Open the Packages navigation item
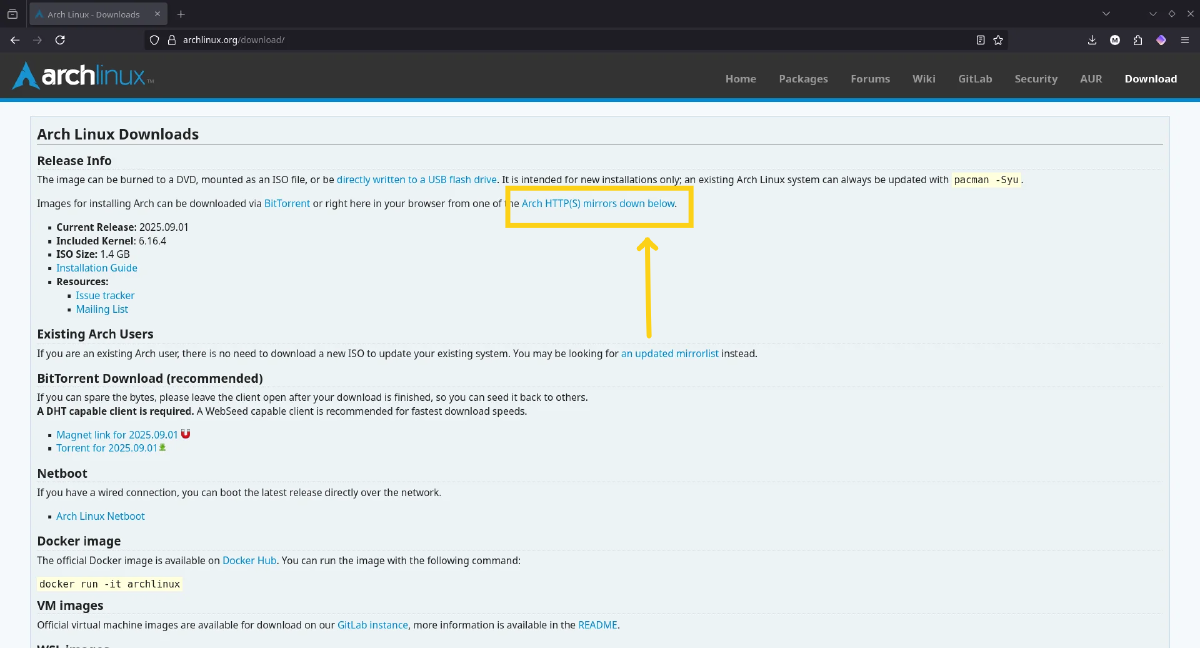Viewport: 1200px width, 648px height. tap(803, 79)
